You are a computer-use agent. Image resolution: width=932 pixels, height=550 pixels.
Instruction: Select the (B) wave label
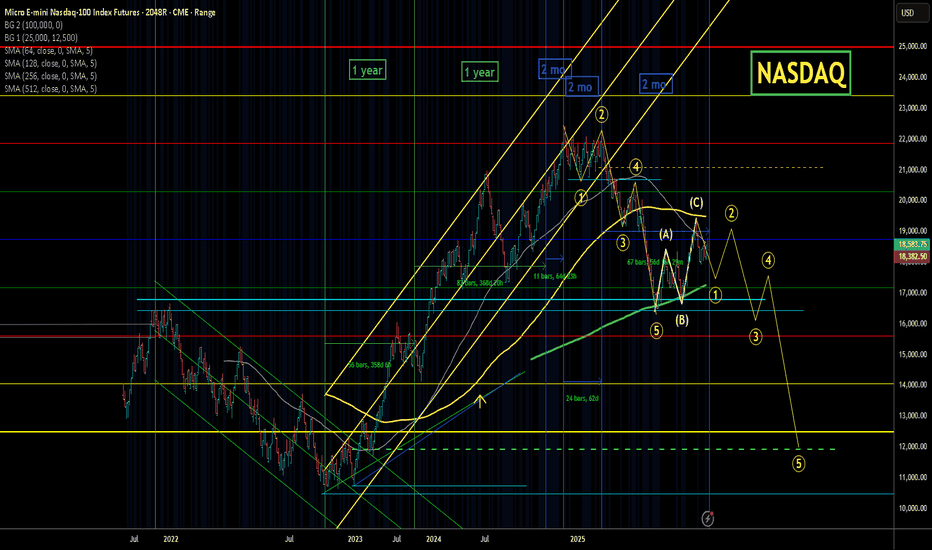pos(682,320)
